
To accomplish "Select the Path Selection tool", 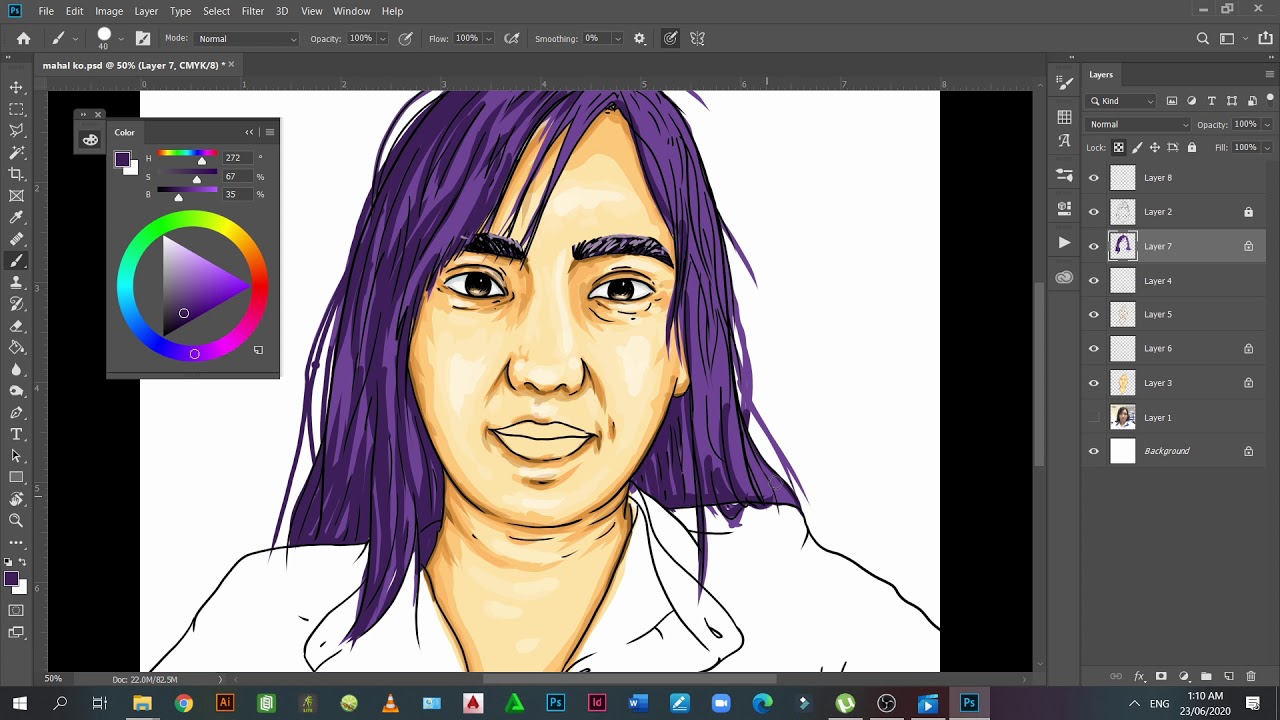I will [16, 456].
